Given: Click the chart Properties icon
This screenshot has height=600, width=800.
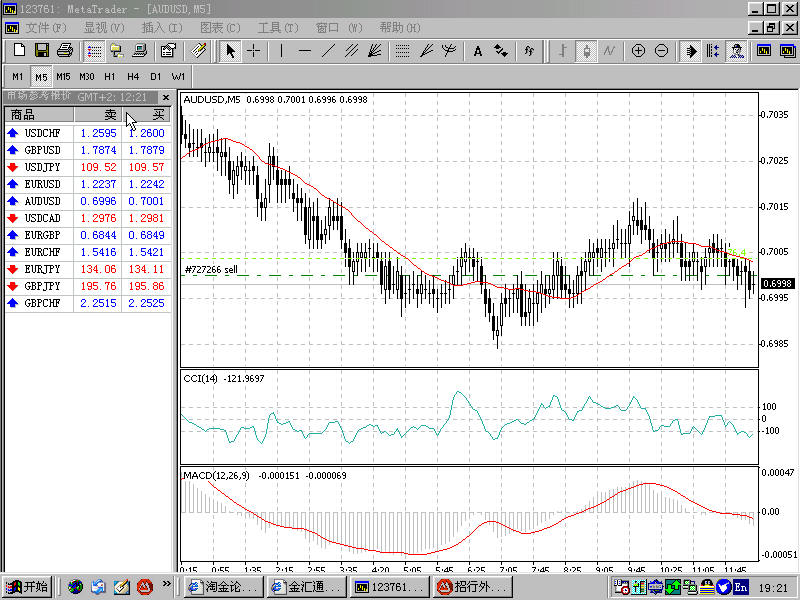Looking at the screenshot, I should pos(168,51).
